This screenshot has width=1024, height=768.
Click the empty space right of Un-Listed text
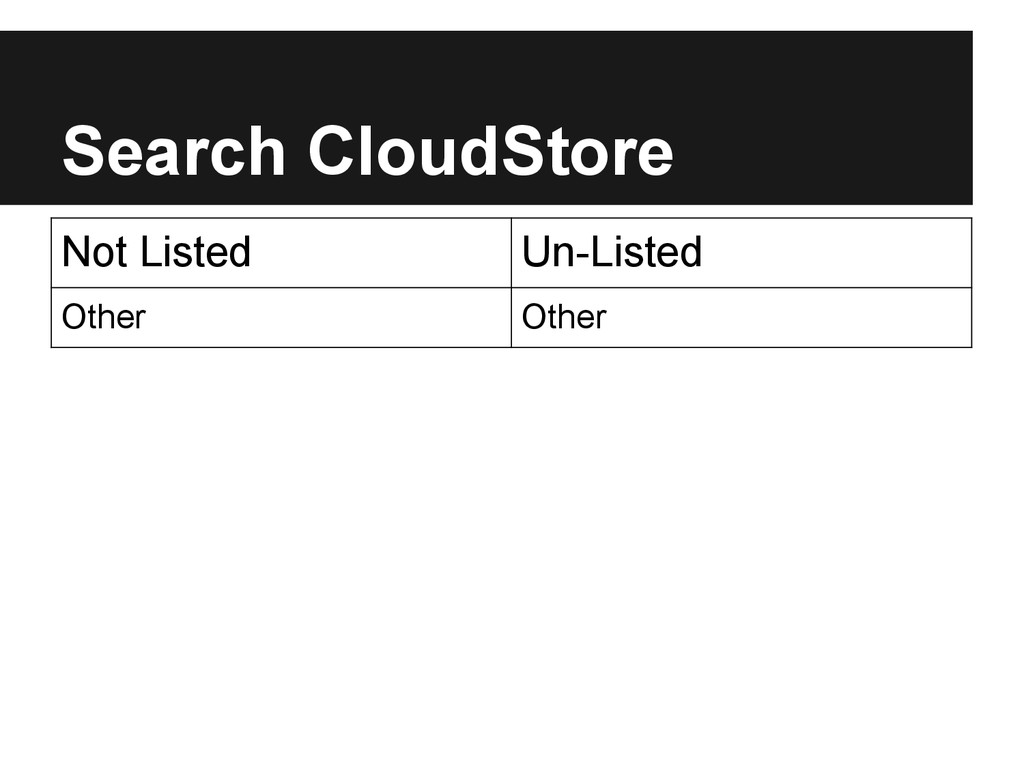(x=836, y=253)
